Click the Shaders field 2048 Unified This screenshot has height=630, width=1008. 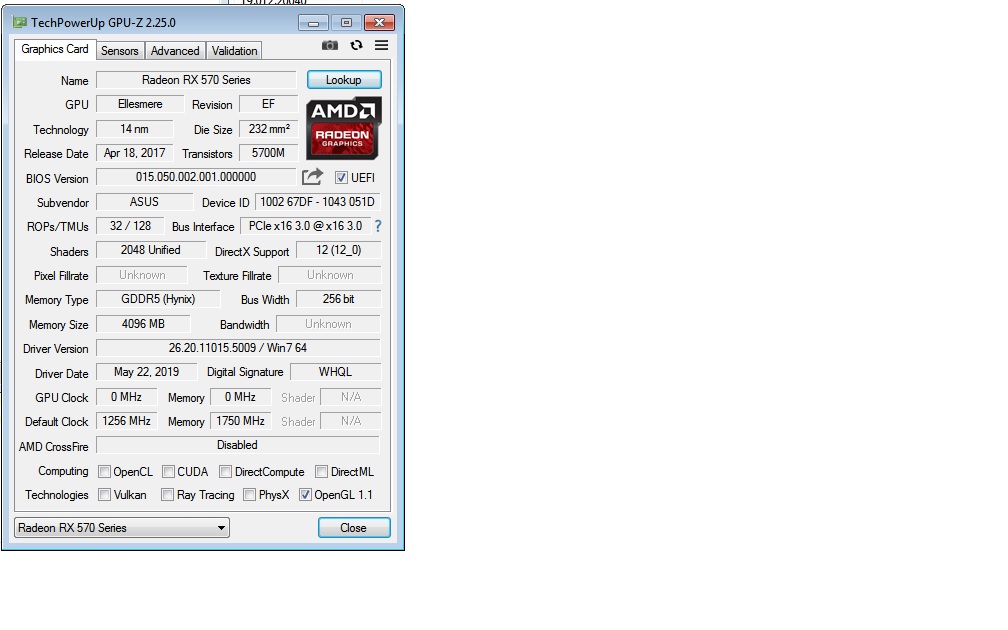point(150,250)
